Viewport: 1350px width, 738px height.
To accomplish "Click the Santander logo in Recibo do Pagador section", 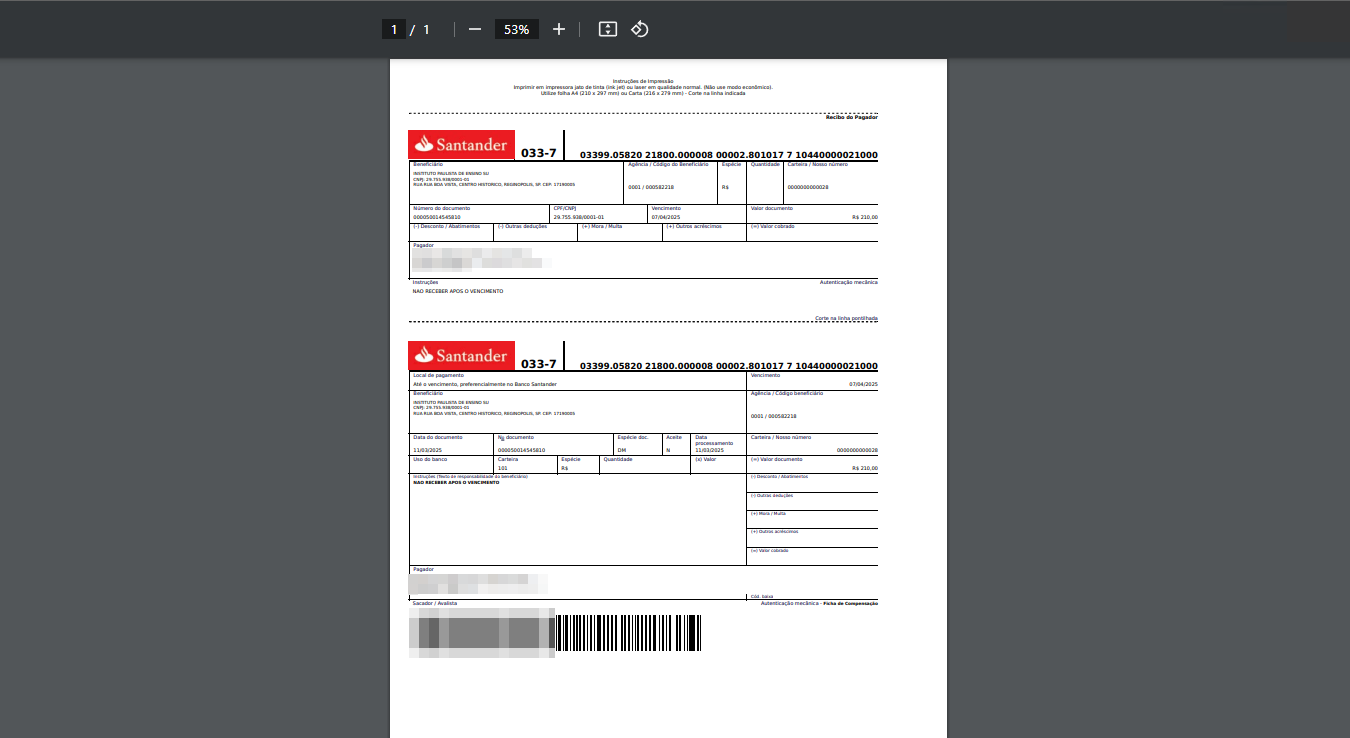I will click(462, 145).
